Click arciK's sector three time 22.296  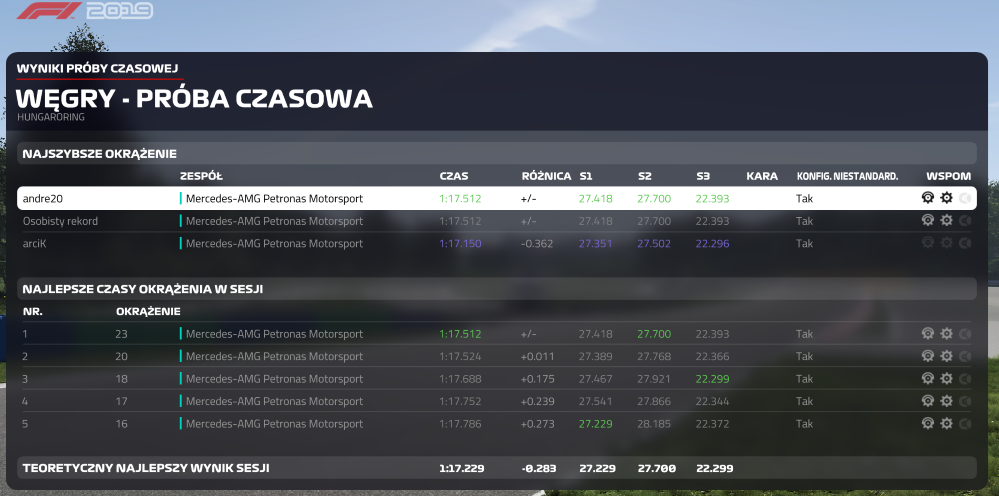[x=712, y=243]
